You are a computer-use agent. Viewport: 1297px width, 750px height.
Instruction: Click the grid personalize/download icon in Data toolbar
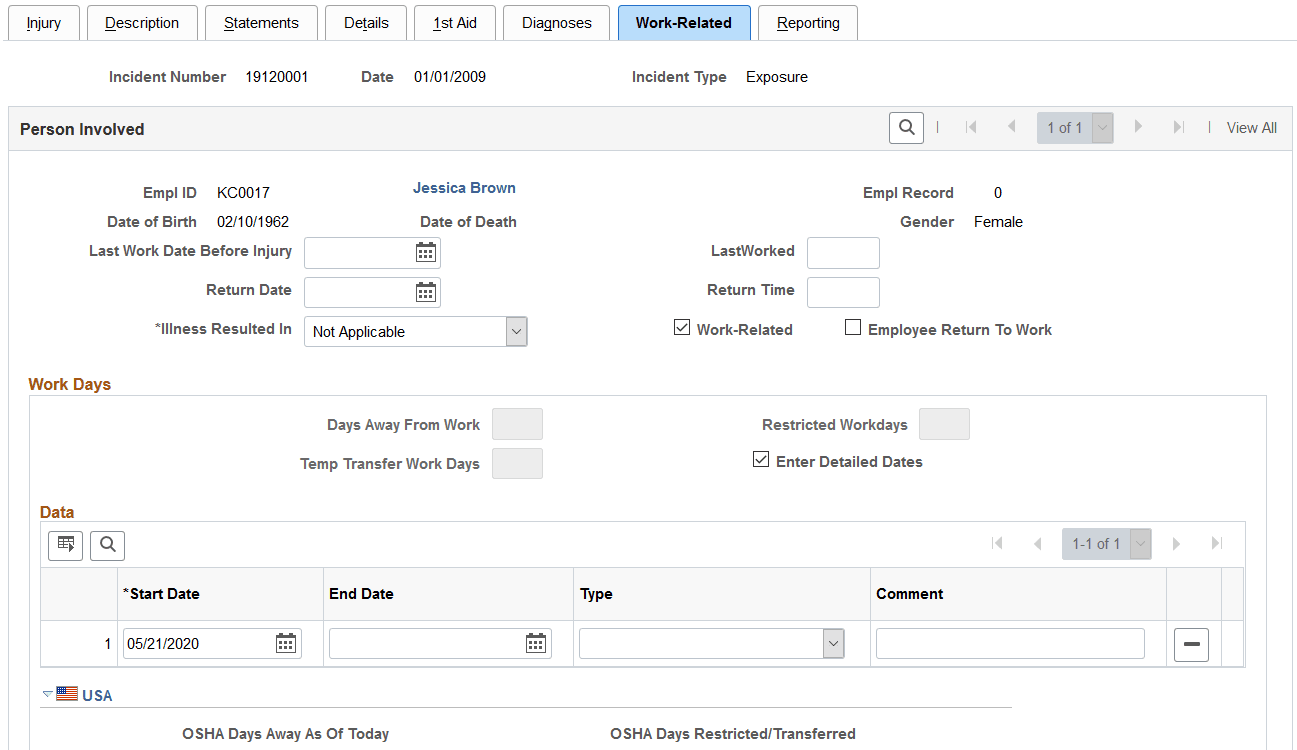pos(65,545)
